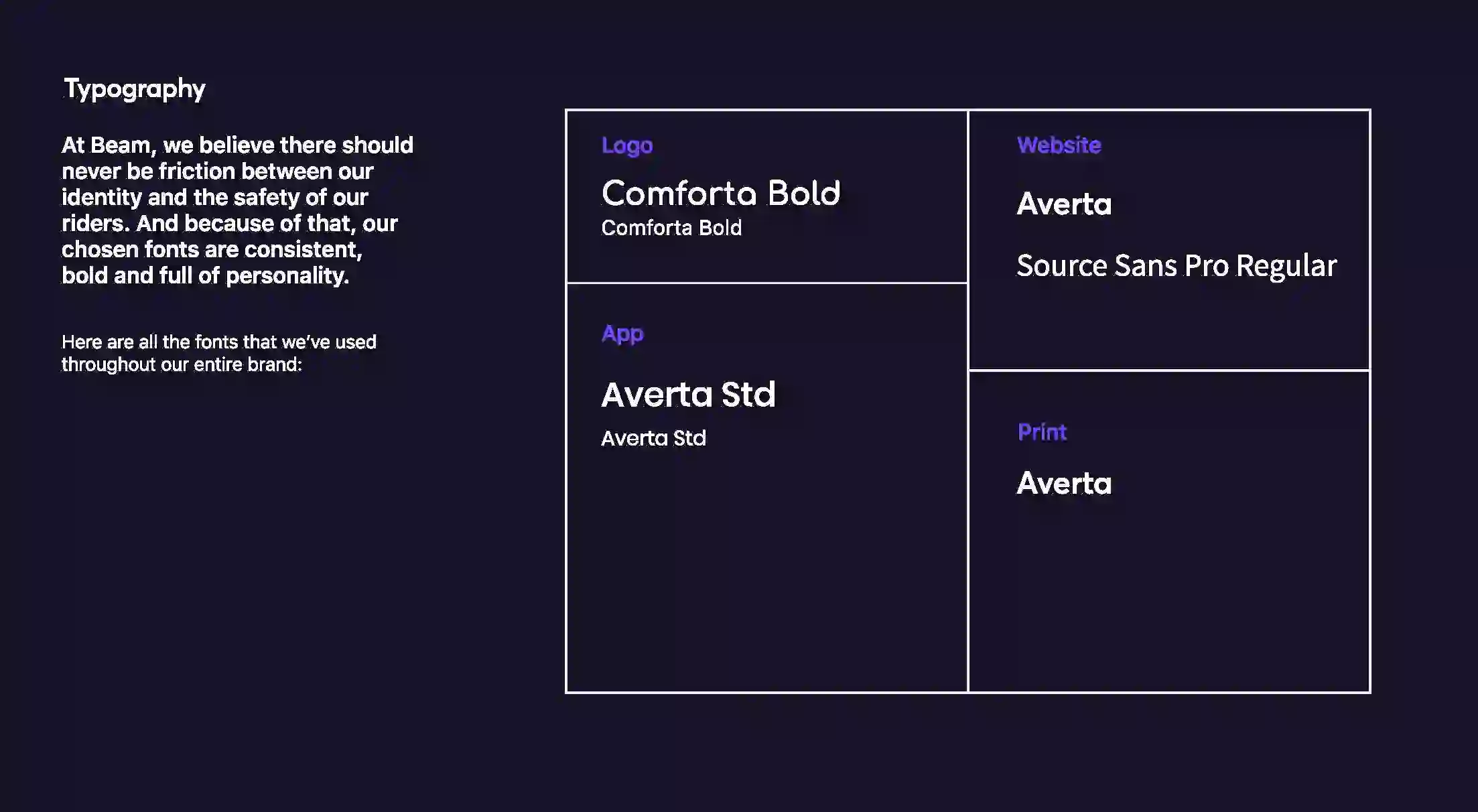
Task: Click the word "Beam" in the intro paragraph
Action: point(121,145)
